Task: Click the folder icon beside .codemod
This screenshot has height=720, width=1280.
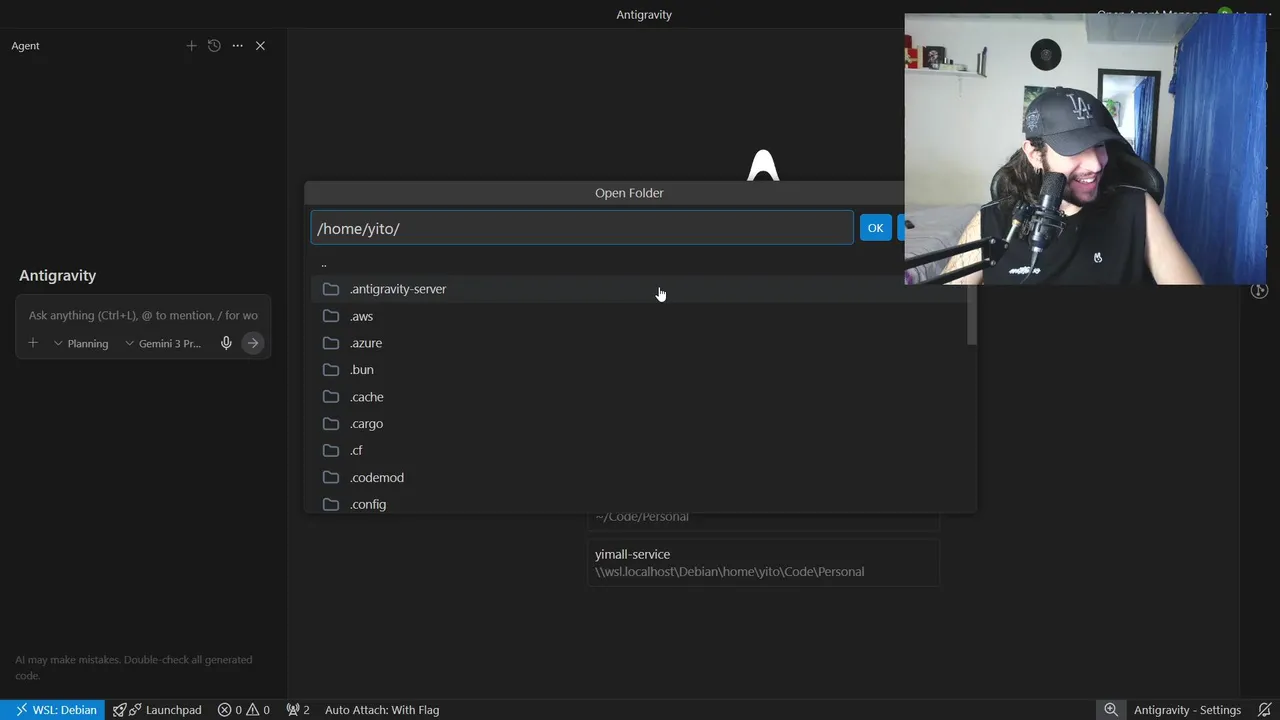Action: 331,478
